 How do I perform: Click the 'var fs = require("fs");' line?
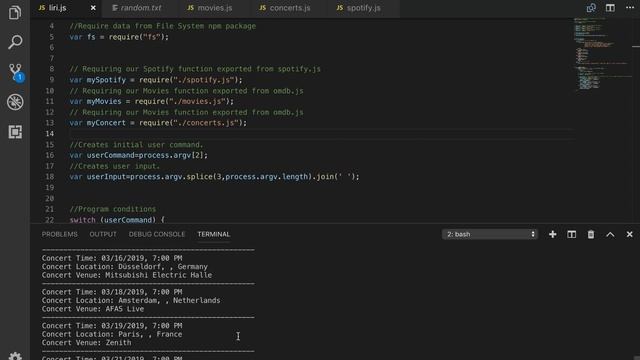tap(119, 37)
